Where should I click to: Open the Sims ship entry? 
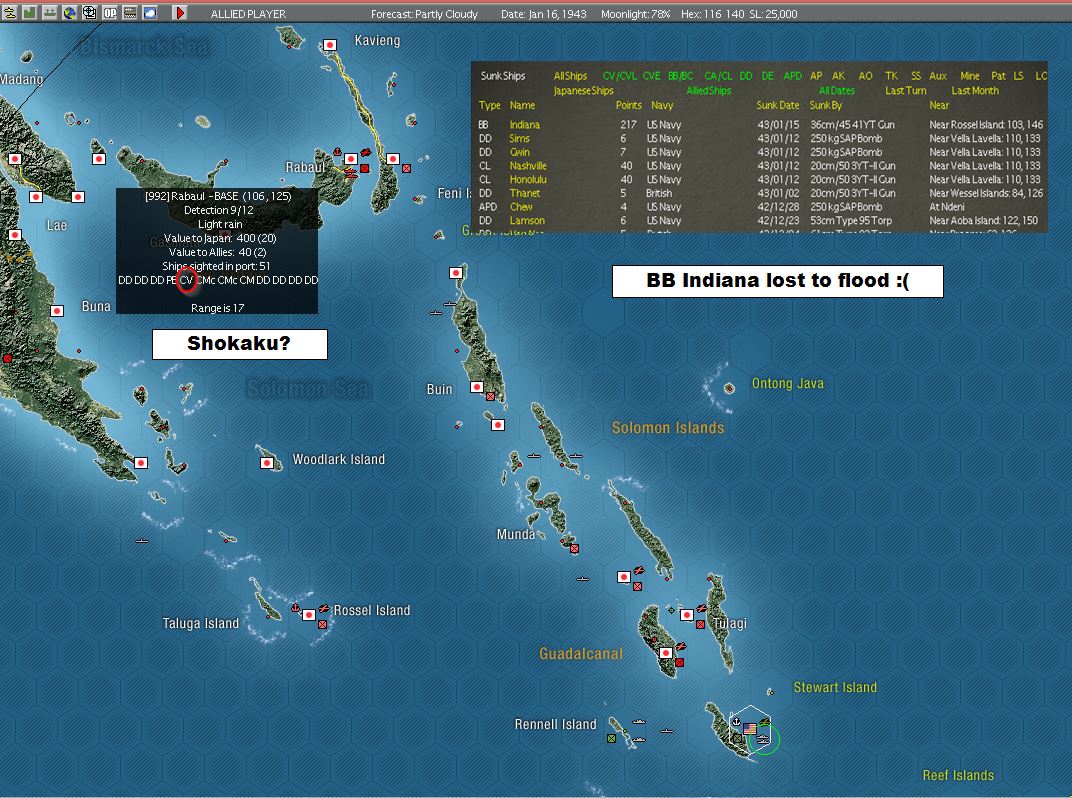coord(520,138)
